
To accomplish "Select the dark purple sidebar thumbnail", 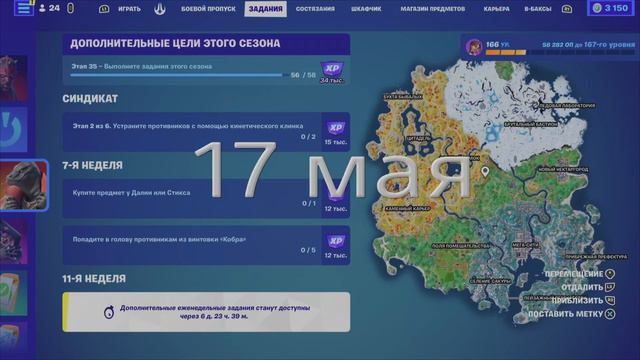I will pos(14,242).
